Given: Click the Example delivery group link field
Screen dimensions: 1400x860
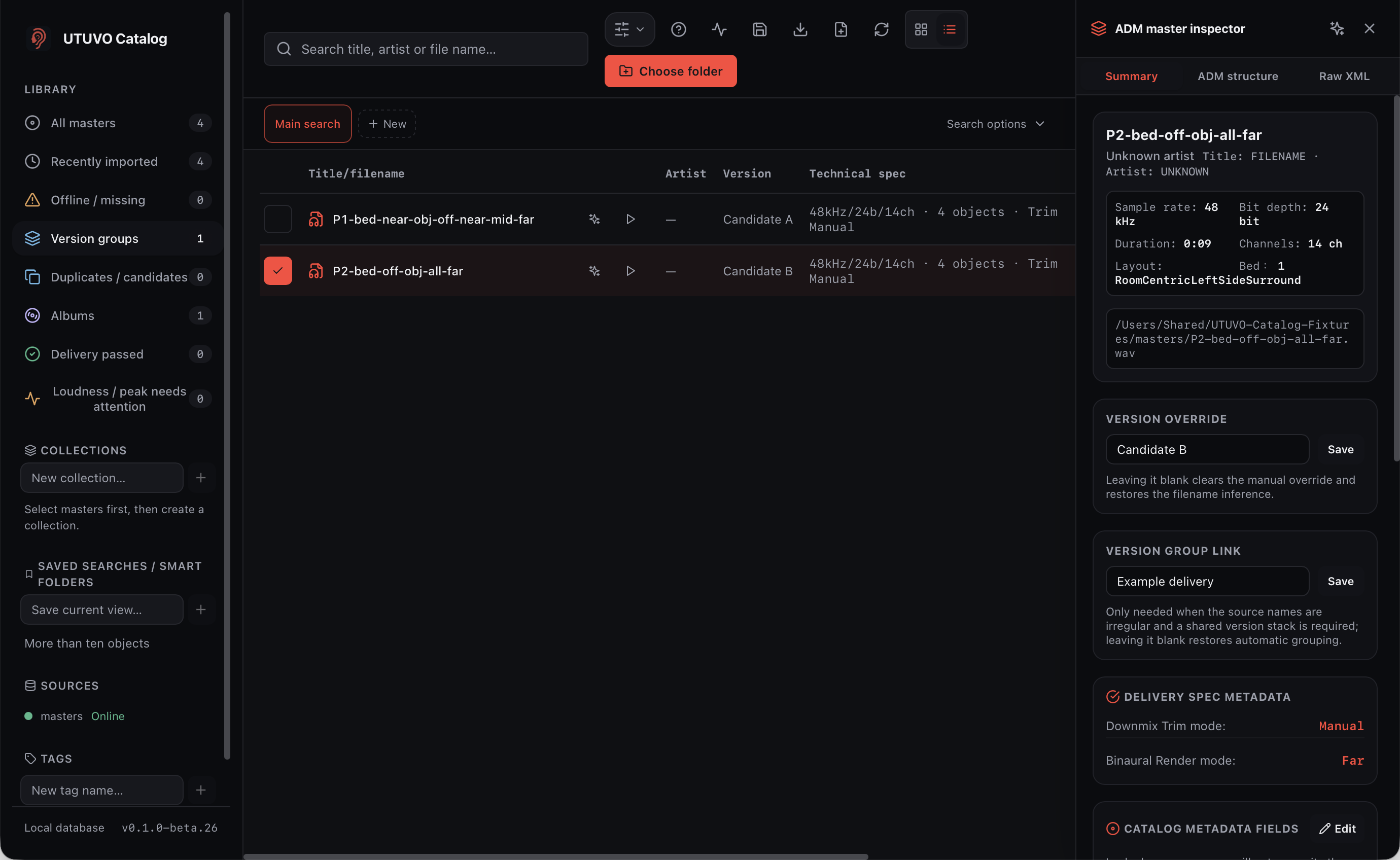Looking at the screenshot, I should pos(1207,581).
